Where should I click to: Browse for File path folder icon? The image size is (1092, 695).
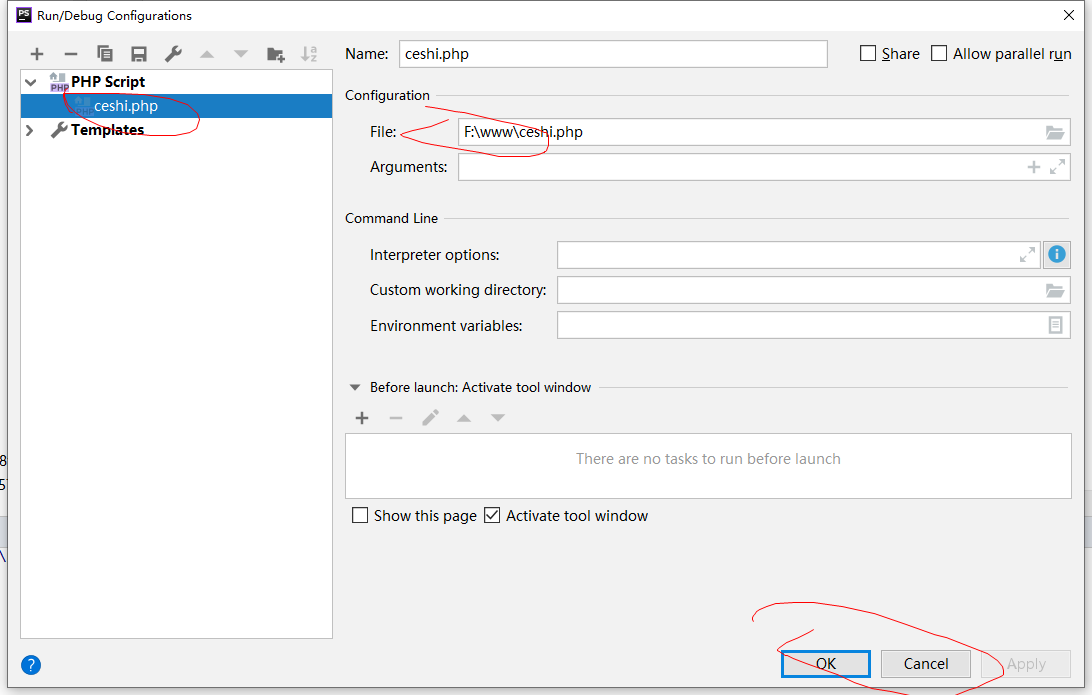1055,132
